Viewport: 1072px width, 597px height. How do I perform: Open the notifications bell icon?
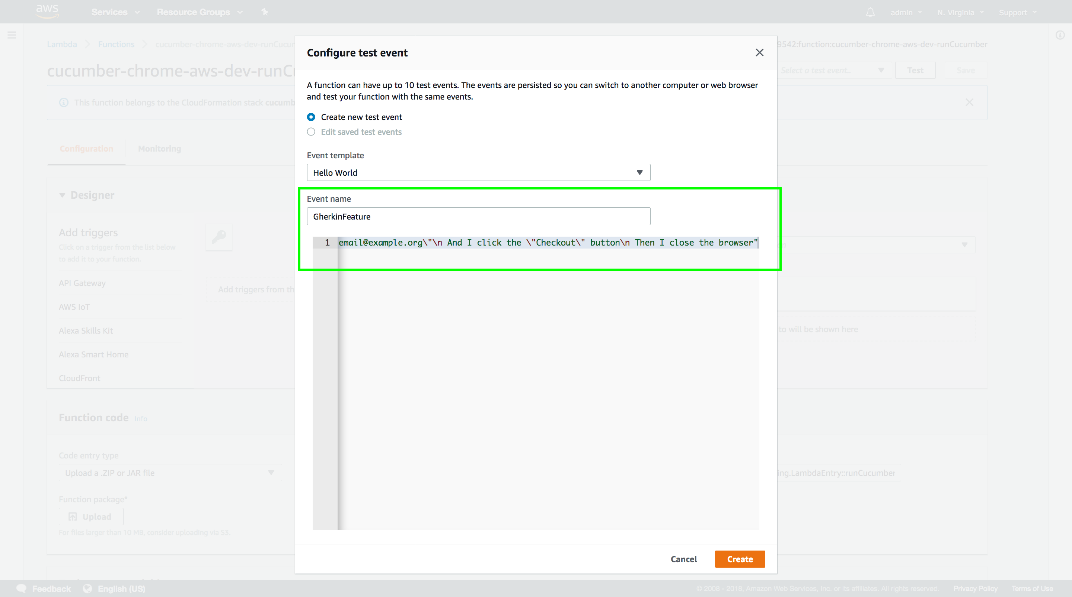[x=869, y=12]
